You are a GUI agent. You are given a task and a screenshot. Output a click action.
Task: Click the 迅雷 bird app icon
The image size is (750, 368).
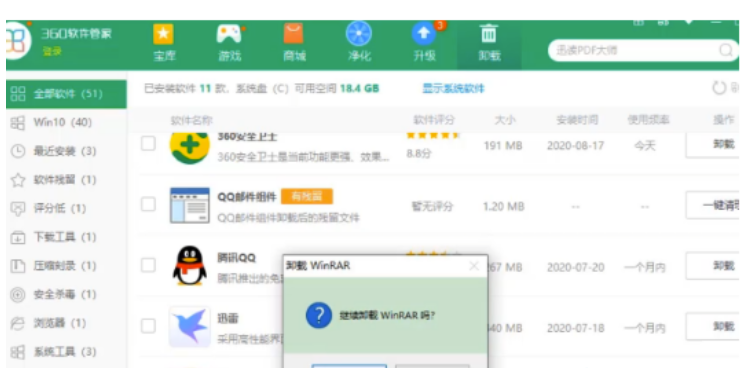point(190,327)
